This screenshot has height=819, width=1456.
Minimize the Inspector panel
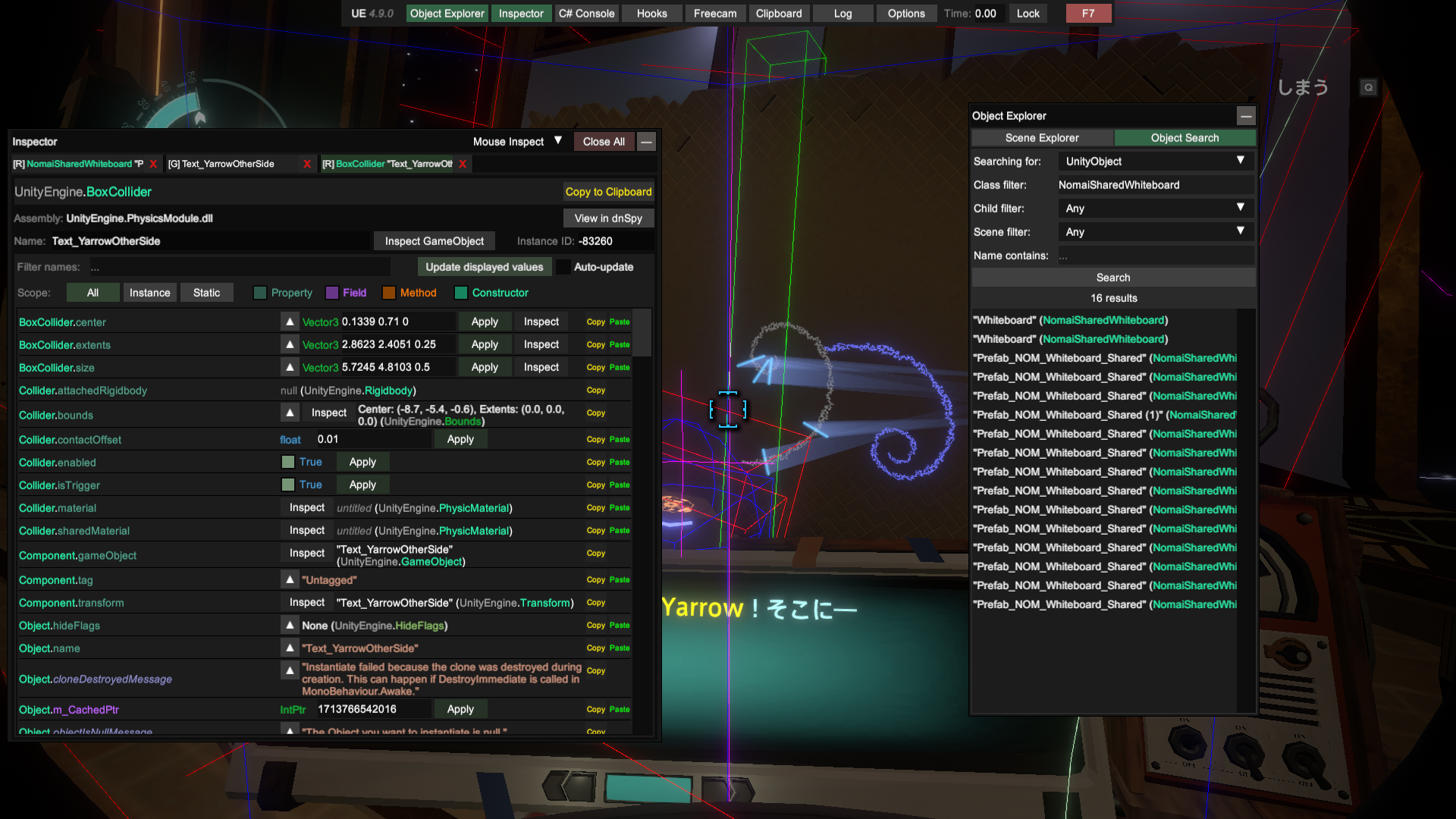(x=646, y=142)
